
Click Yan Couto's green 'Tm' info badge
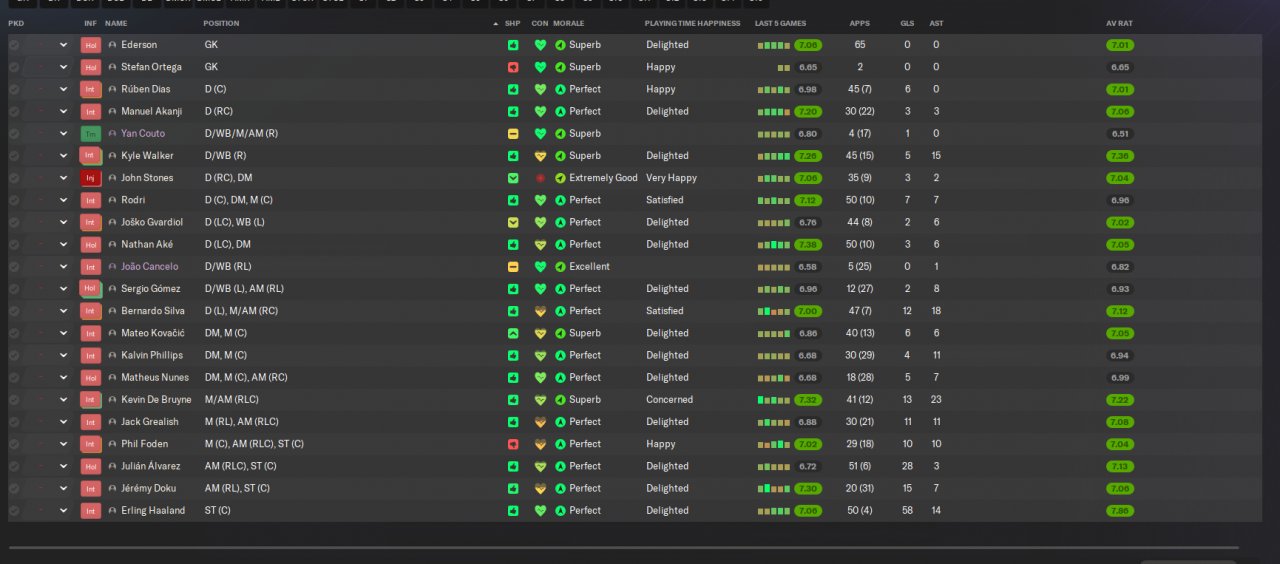point(91,134)
